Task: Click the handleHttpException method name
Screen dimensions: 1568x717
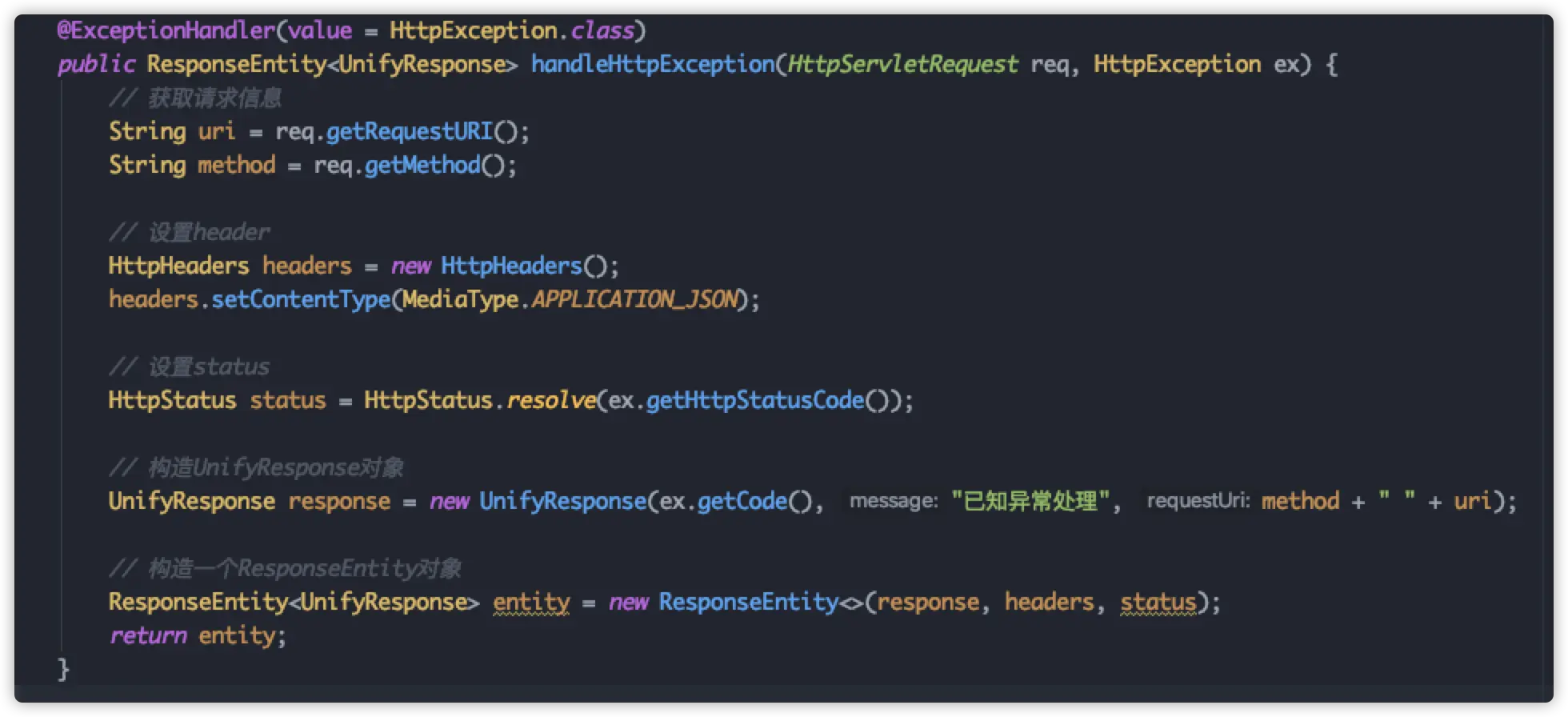Action: (653, 64)
